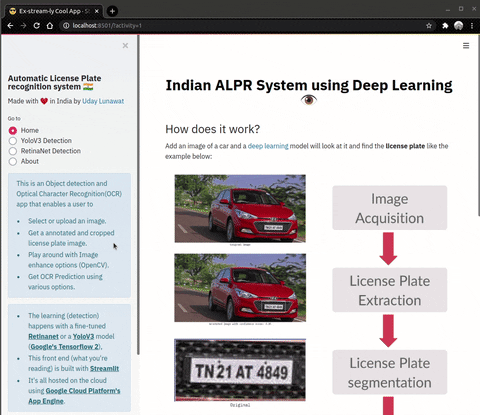Image resolution: width=480 pixels, height=415 pixels.
Task: Open Google Cloud Platform's App Engine link
Action: click(74, 396)
